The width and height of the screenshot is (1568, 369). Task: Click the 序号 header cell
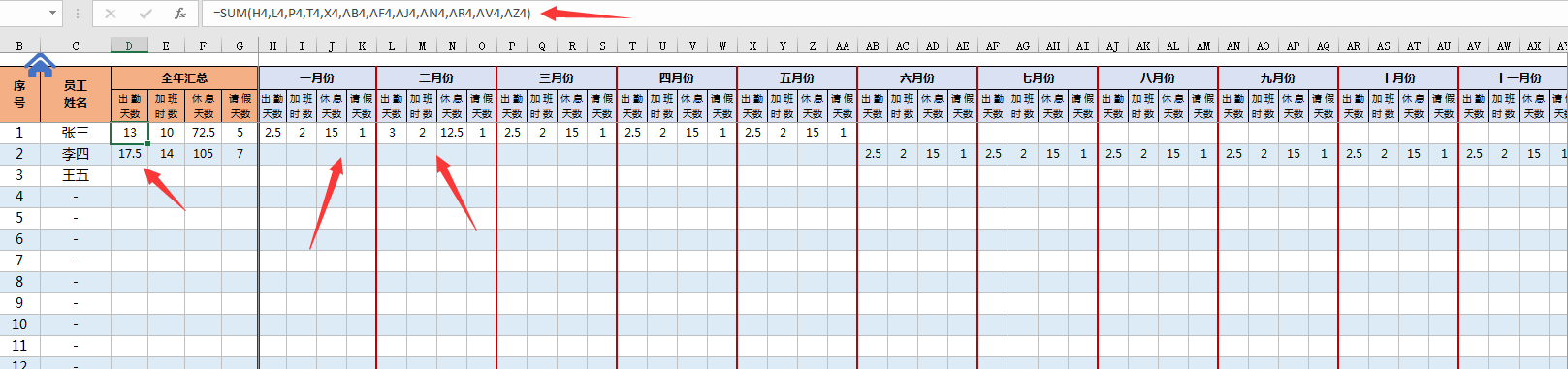tap(19, 94)
